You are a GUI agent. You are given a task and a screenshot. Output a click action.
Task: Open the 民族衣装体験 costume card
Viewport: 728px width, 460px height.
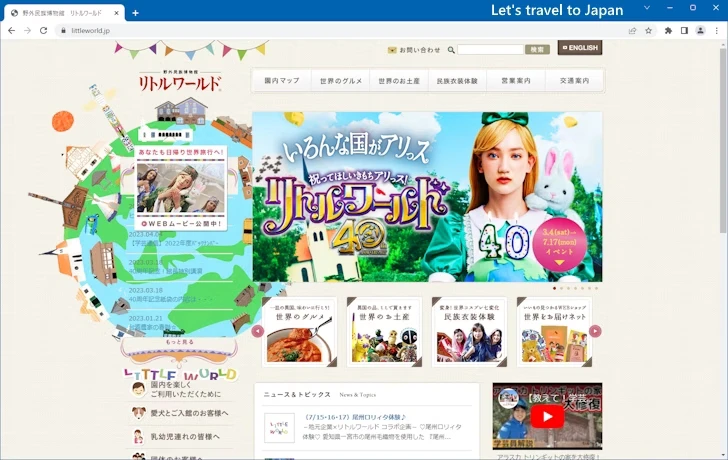(x=469, y=332)
